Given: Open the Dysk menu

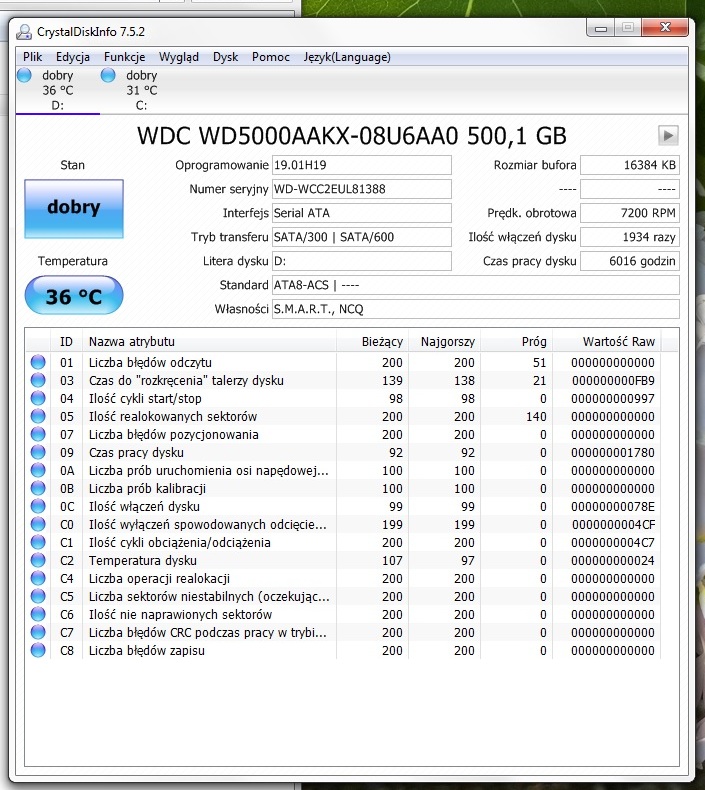Looking at the screenshot, I should click(x=225, y=57).
